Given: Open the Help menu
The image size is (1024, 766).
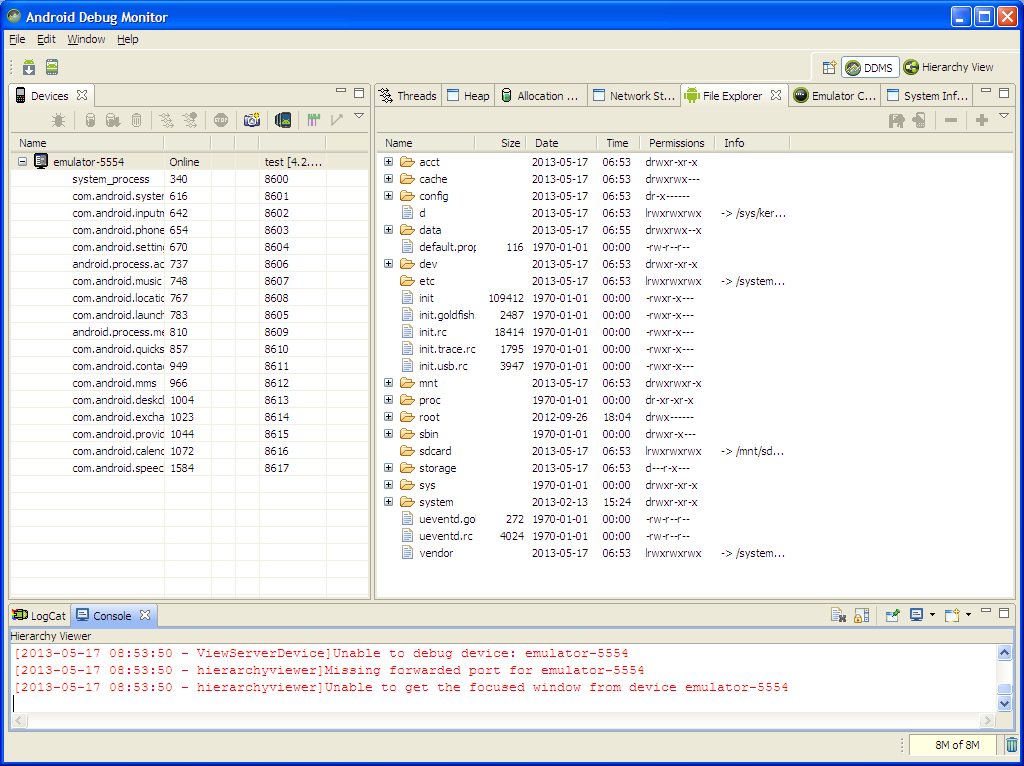Looking at the screenshot, I should coord(128,39).
